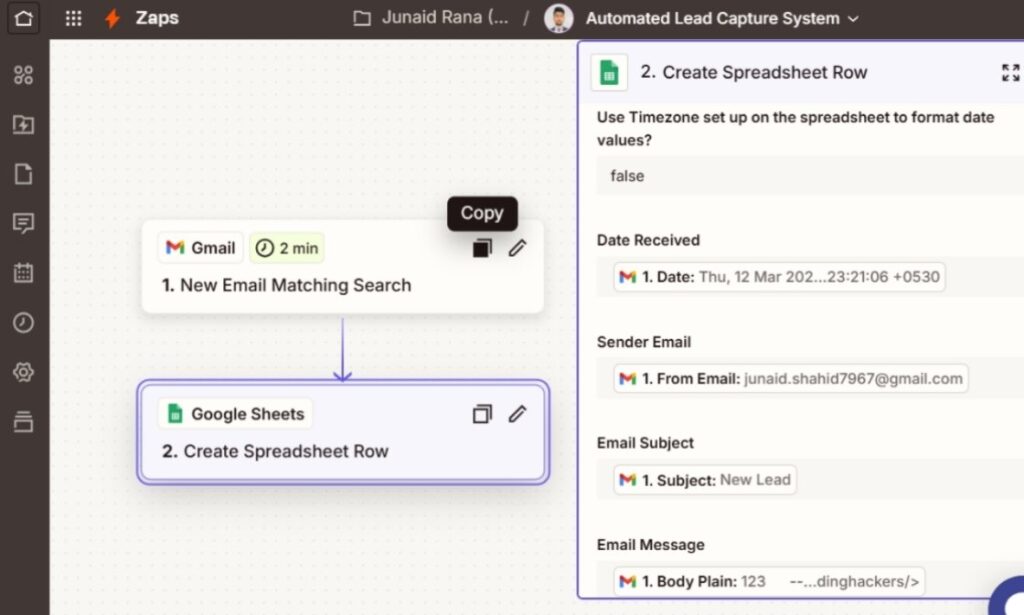Rename the Gmail step with pencil icon
The image size is (1024, 615).
click(517, 248)
